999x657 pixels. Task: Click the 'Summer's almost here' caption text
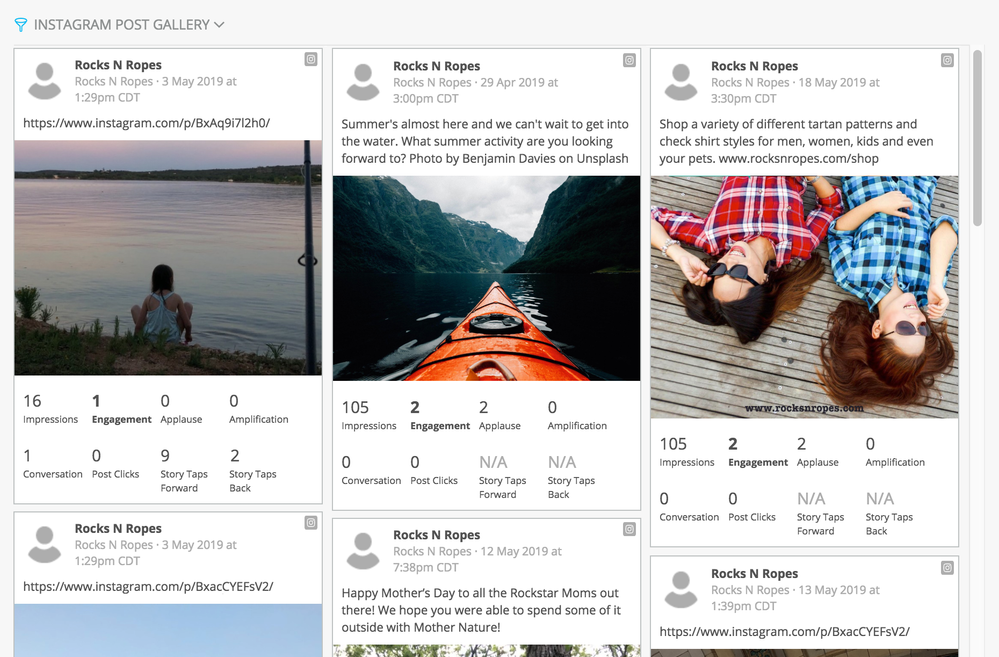coord(485,141)
